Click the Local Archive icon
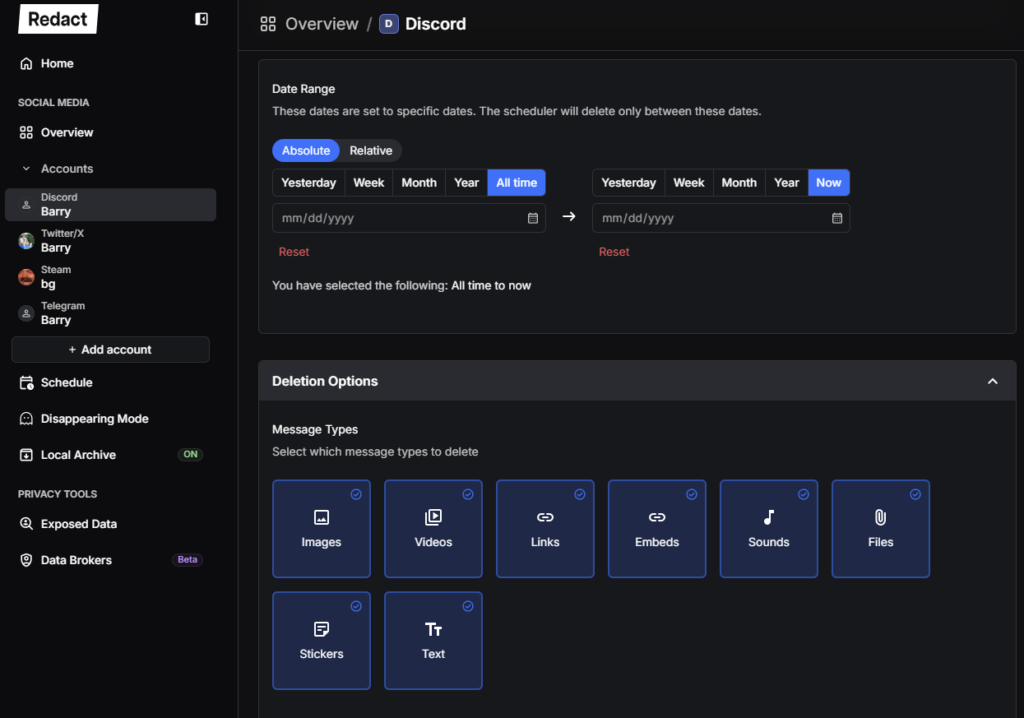This screenshot has height=718, width=1024. click(x=26, y=455)
